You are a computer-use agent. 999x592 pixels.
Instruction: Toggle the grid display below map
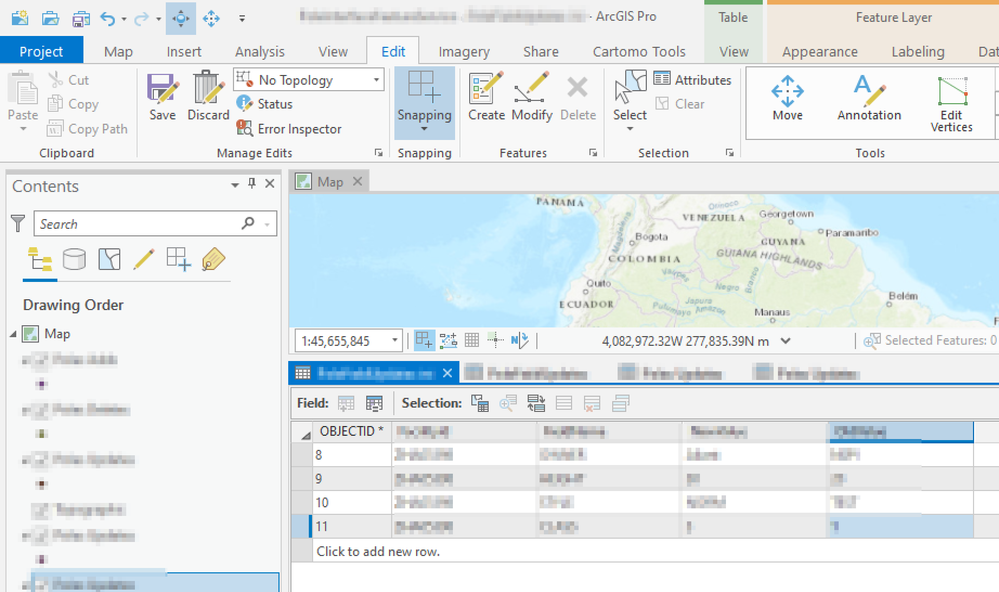[471, 341]
